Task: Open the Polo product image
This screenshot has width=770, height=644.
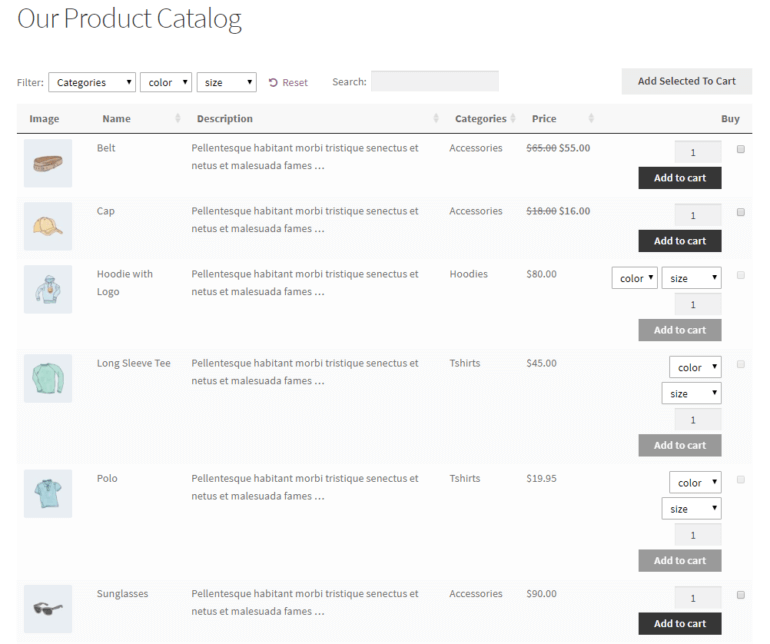Action: (x=48, y=494)
